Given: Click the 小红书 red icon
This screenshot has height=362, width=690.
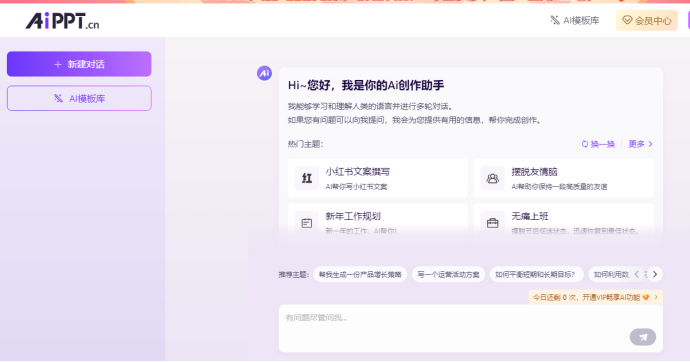Looking at the screenshot, I should [x=307, y=178].
